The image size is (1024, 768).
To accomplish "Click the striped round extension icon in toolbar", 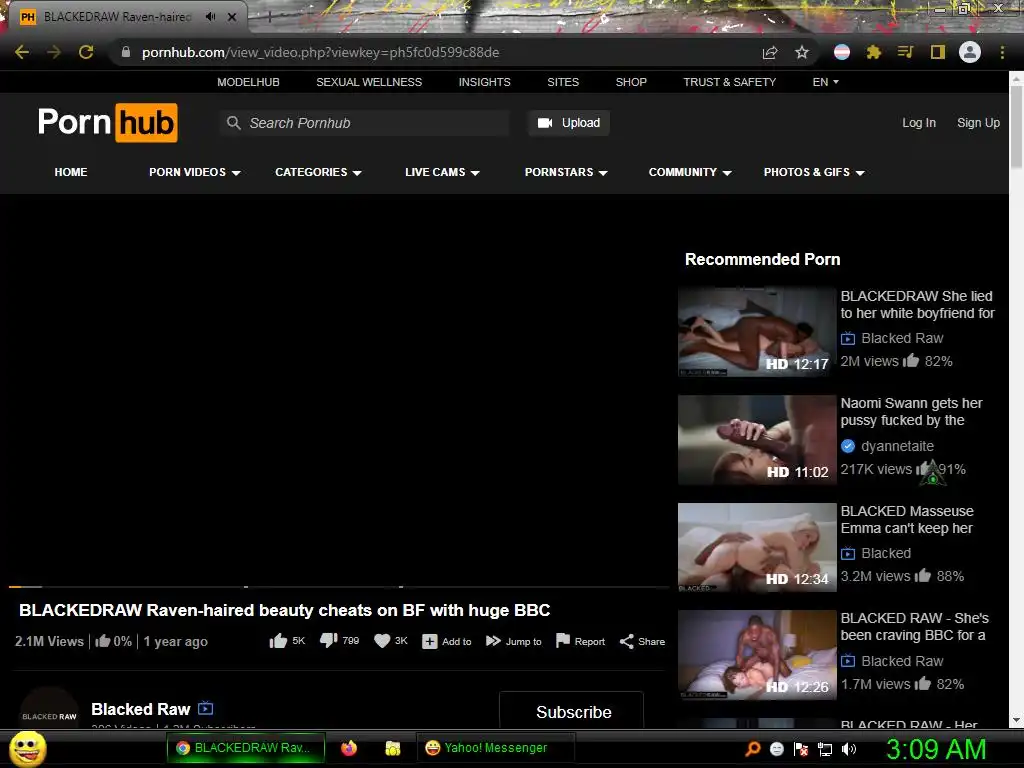I will coord(842,52).
